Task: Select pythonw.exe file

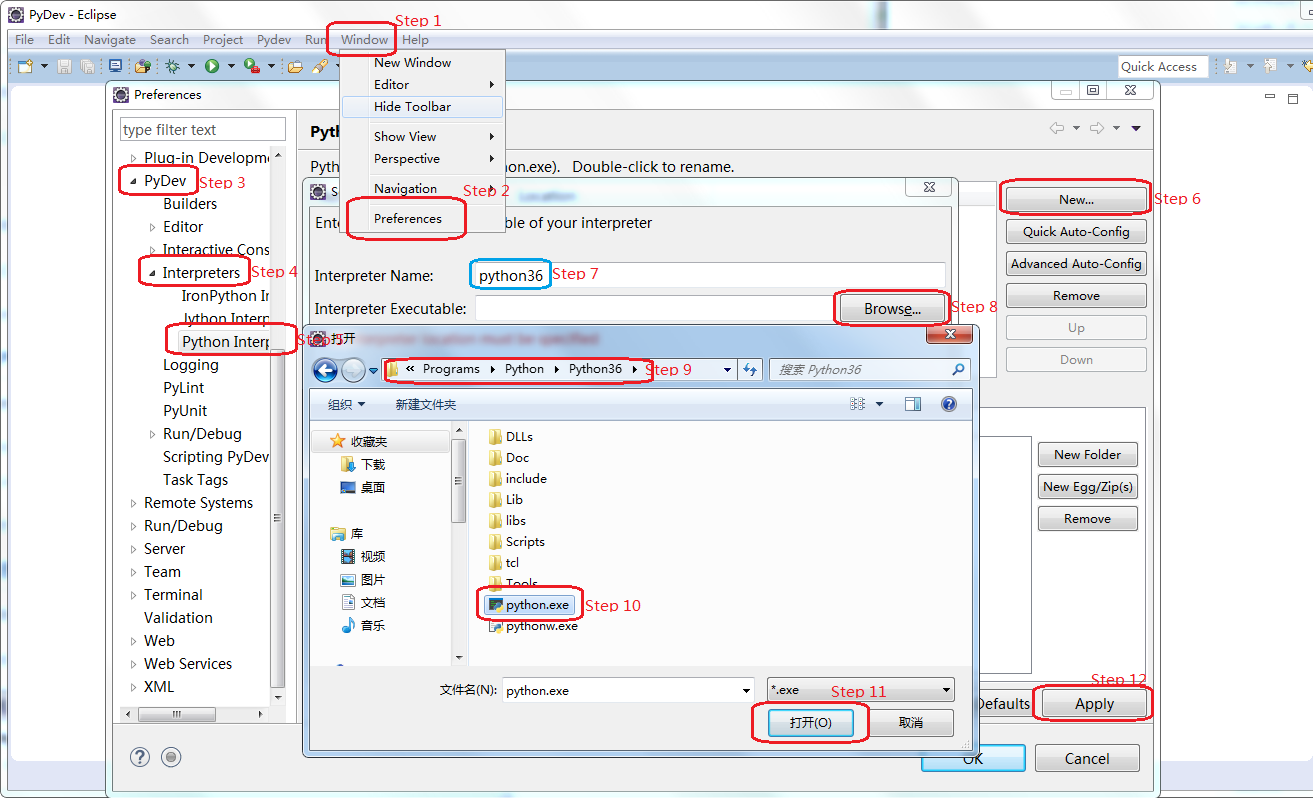Action: (533, 626)
